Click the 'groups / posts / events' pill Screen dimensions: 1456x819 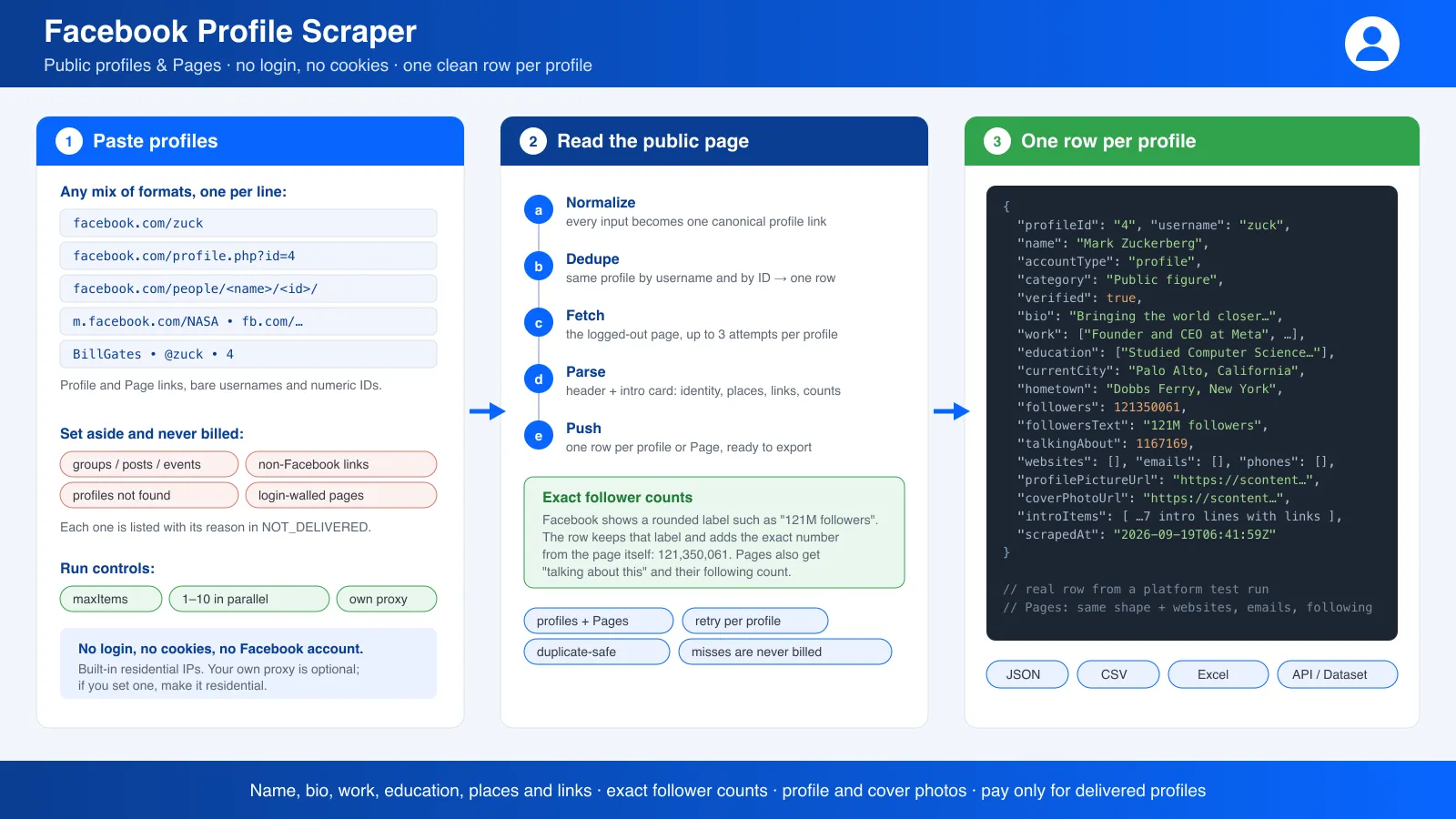coord(149,464)
